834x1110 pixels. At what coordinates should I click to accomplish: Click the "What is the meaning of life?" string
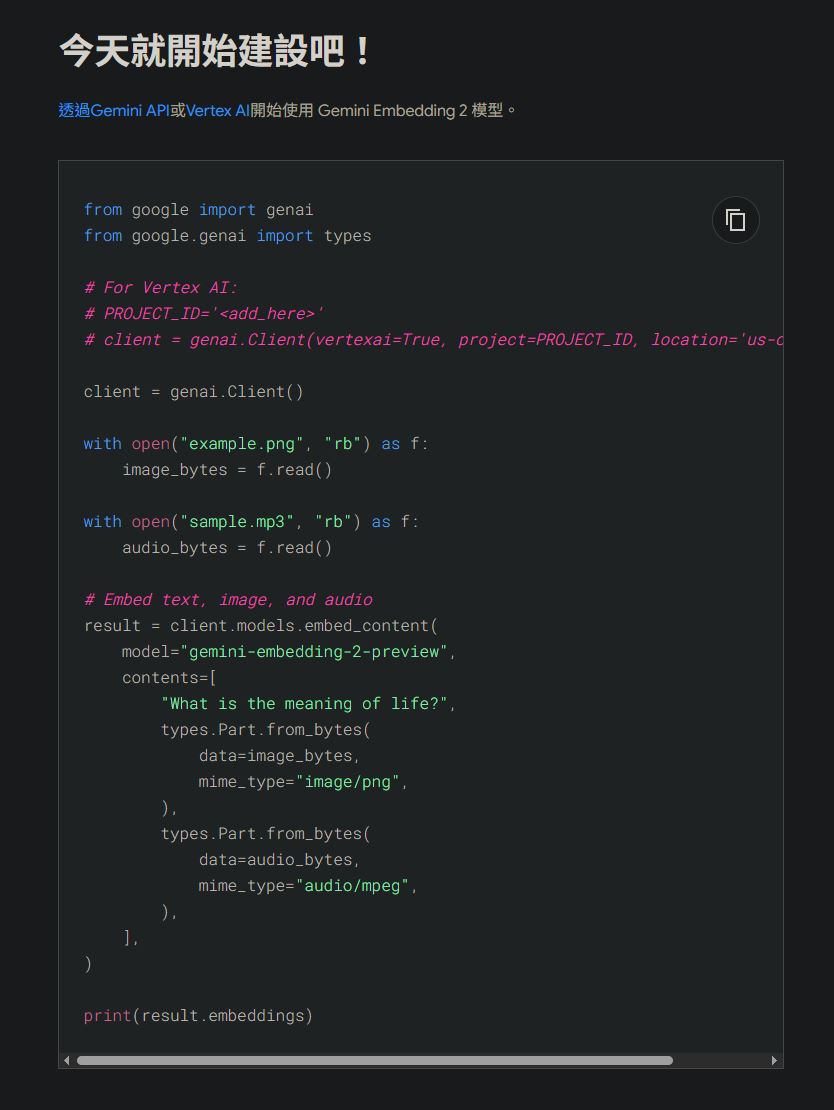point(304,704)
